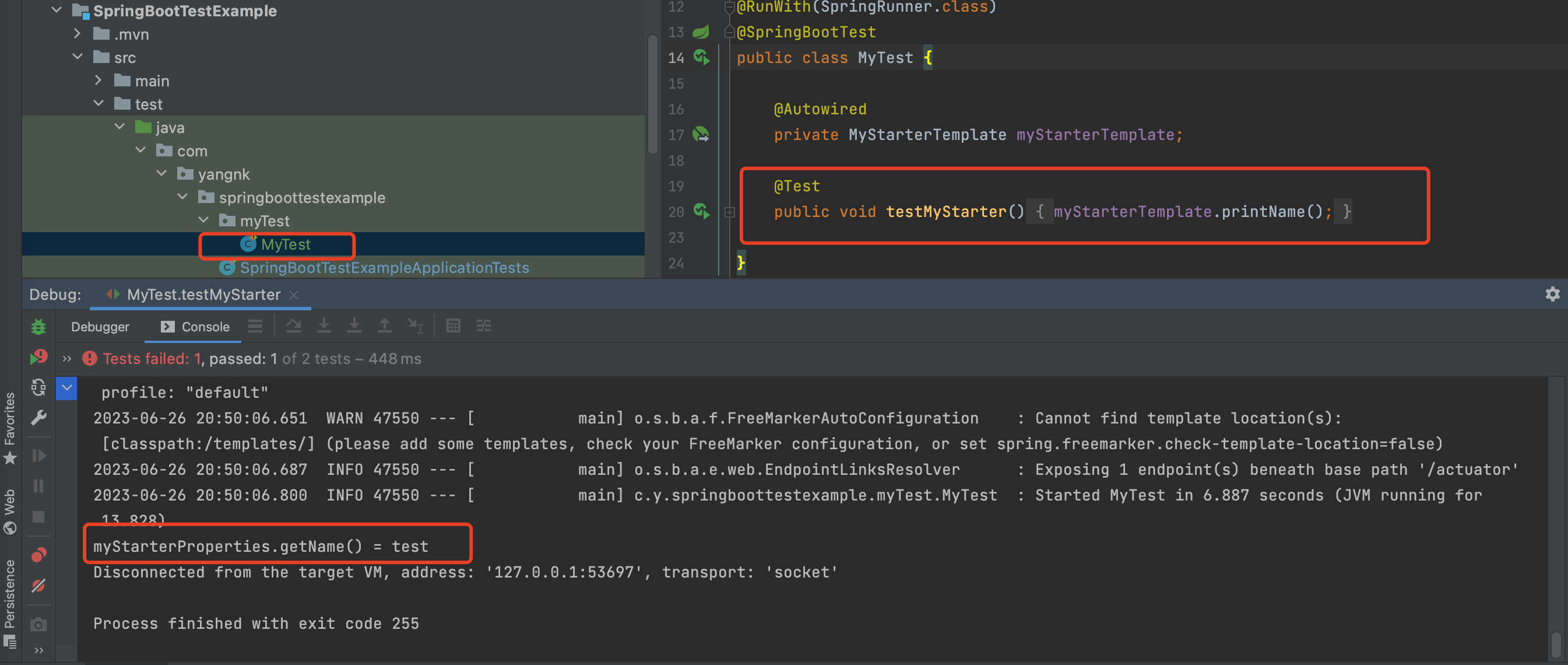Switch to the Debugger tab

click(100, 327)
